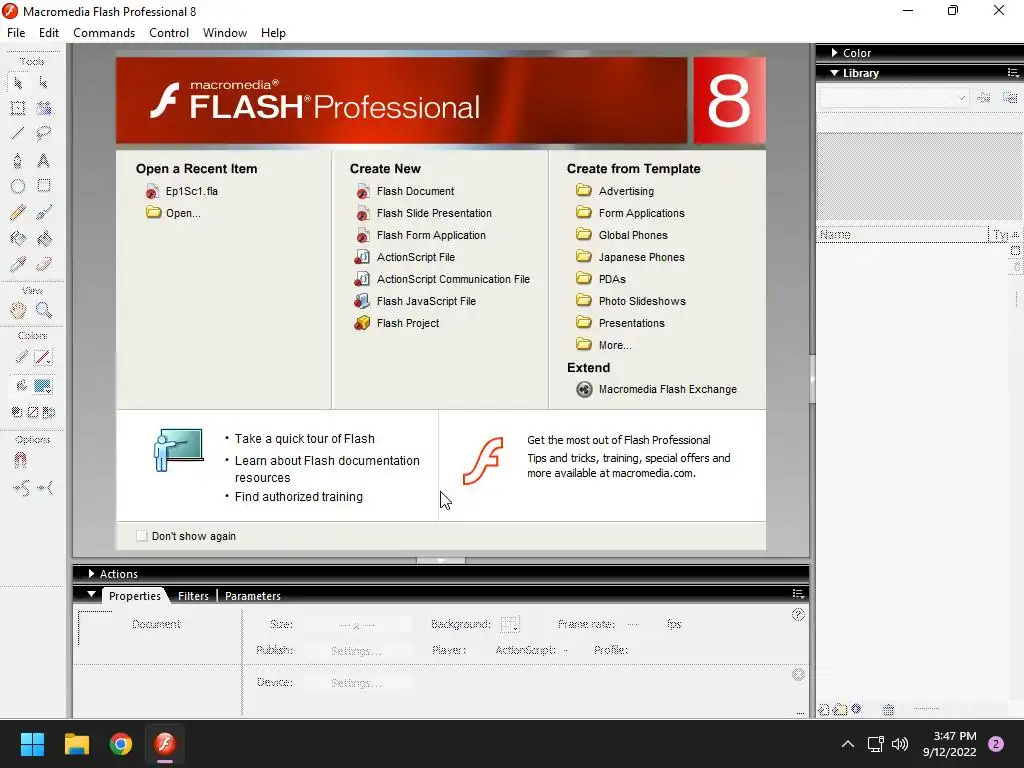1024x768 pixels.
Task: Select the Subselection tool
Action: click(44, 82)
